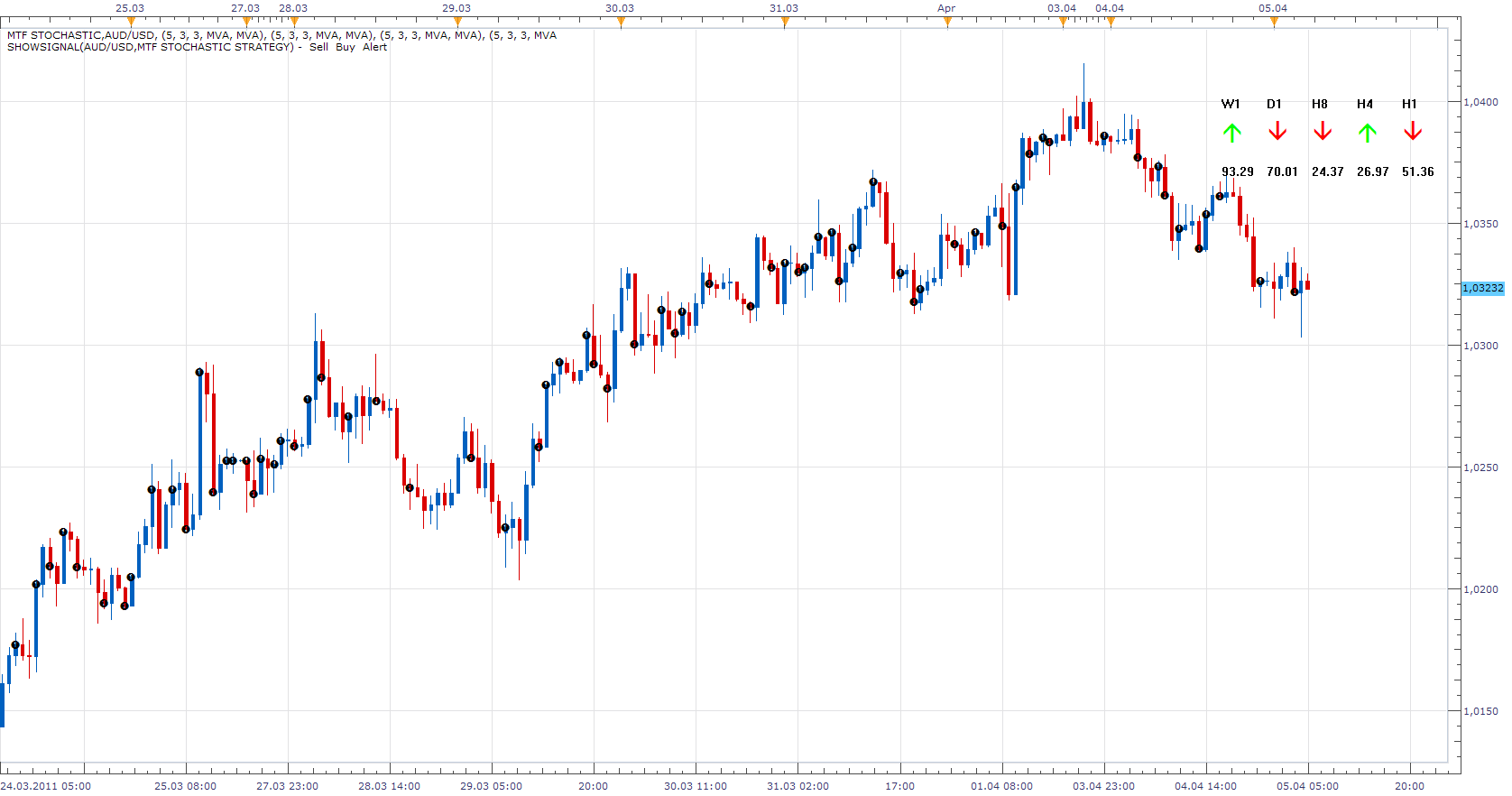Click the current price tag 1,03232
Screen dimensions: 1512x796
click(1483, 288)
